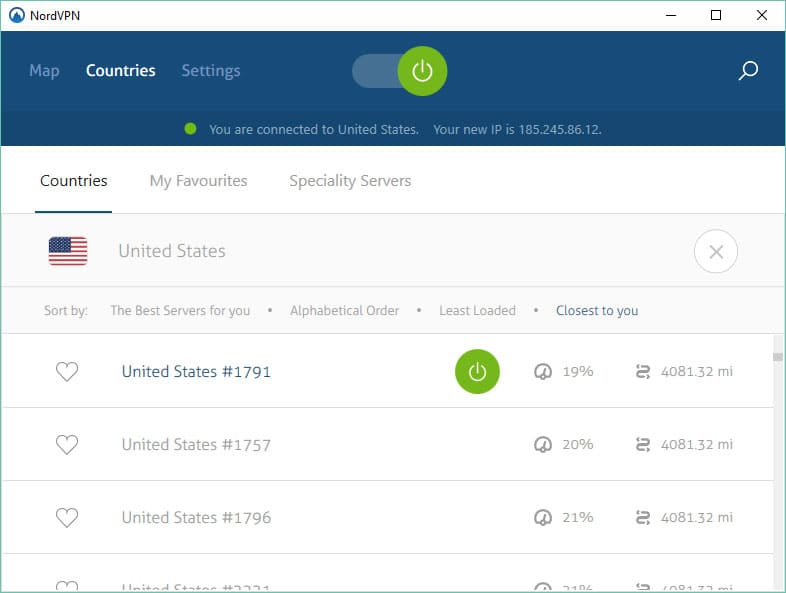This screenshot has height=593, width=786.
Task: Close the United States country filter
Action: (716, 251)
